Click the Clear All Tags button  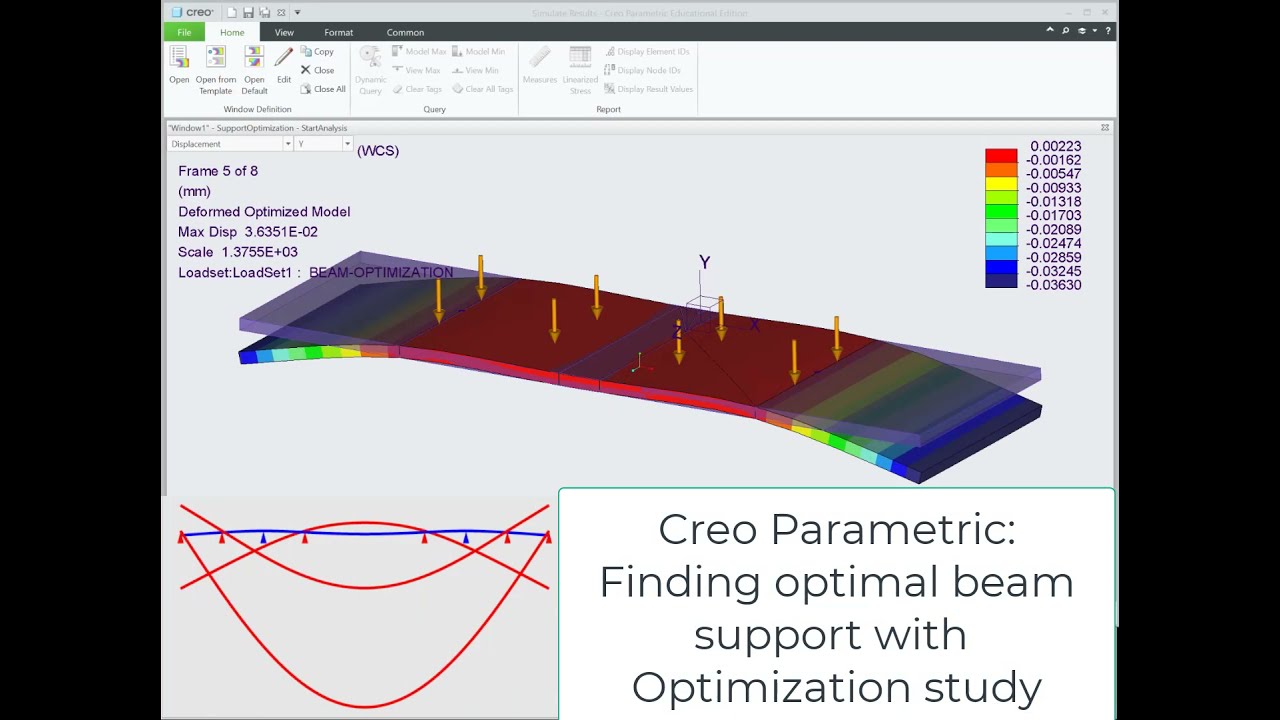482,89
